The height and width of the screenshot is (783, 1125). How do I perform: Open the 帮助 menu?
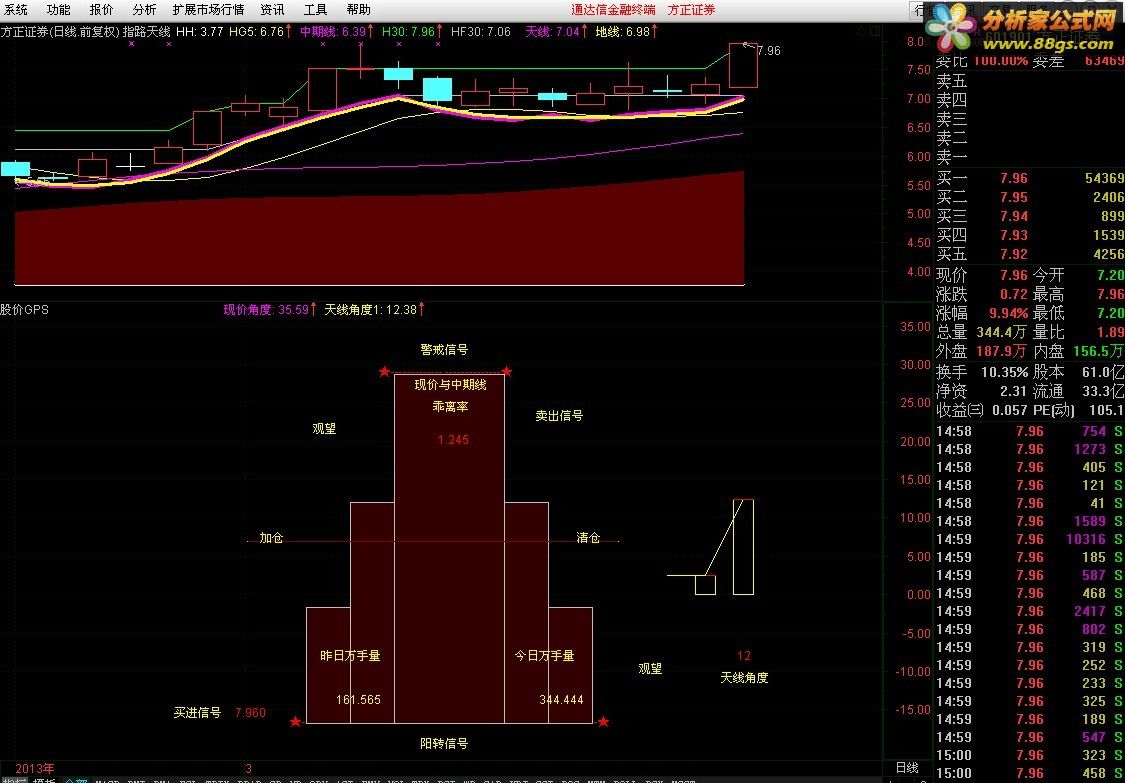click(358, 9)
